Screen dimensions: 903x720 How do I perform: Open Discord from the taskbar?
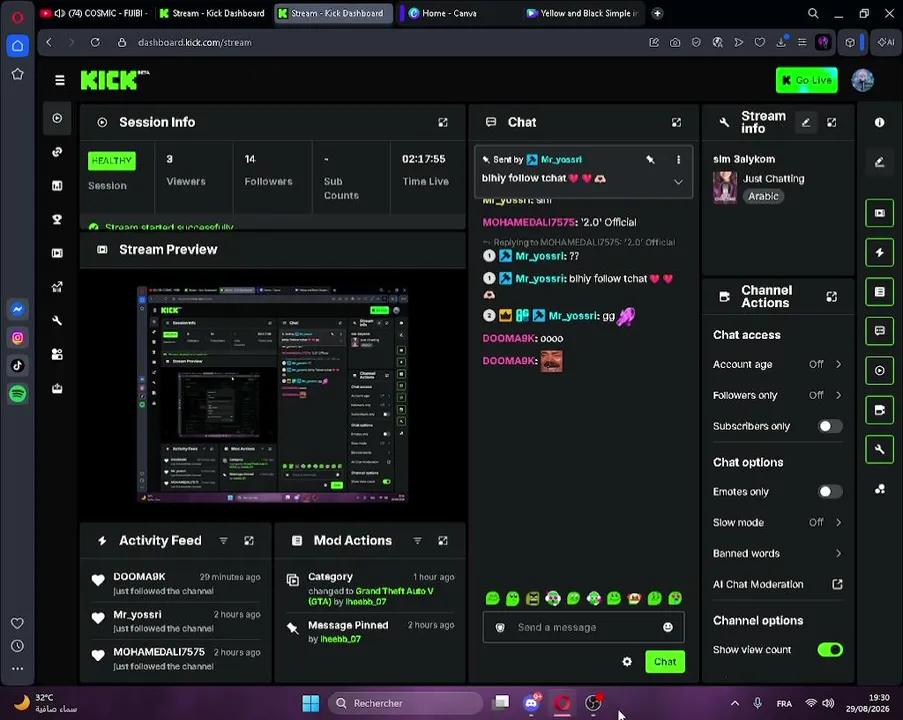coord(532,703)
